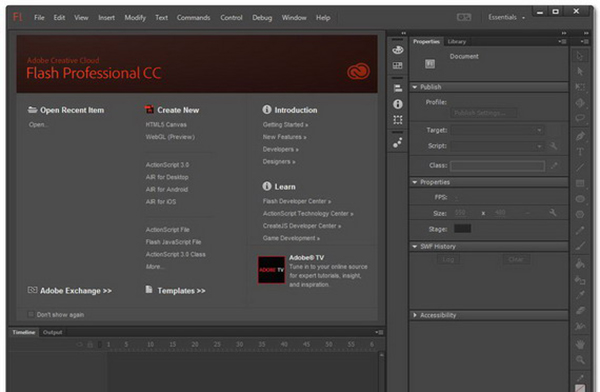This screenshot has height=392, width=600.
Task: Select the Selection arrow tool
Action: (580, 56)
